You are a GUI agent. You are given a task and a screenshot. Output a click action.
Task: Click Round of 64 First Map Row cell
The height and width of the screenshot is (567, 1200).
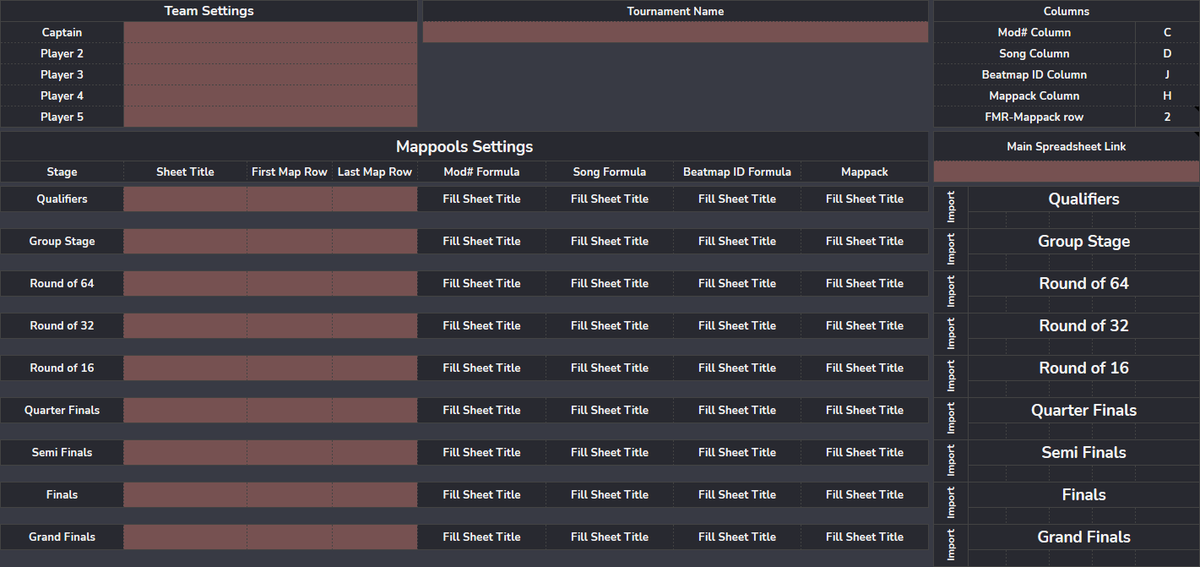[x=290, y=283]
